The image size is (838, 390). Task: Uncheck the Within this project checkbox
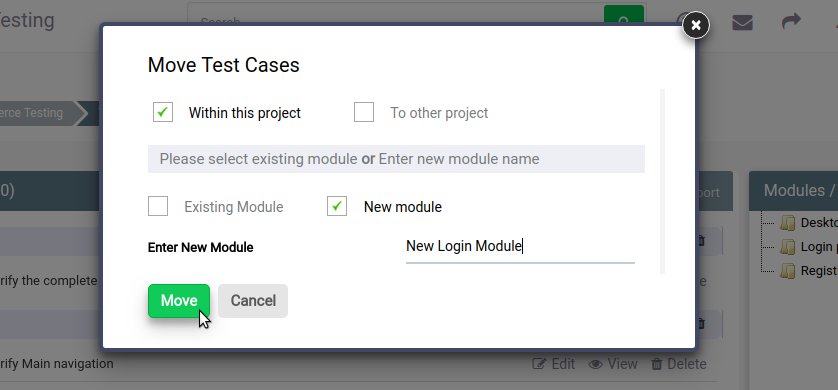coord(163,112)
